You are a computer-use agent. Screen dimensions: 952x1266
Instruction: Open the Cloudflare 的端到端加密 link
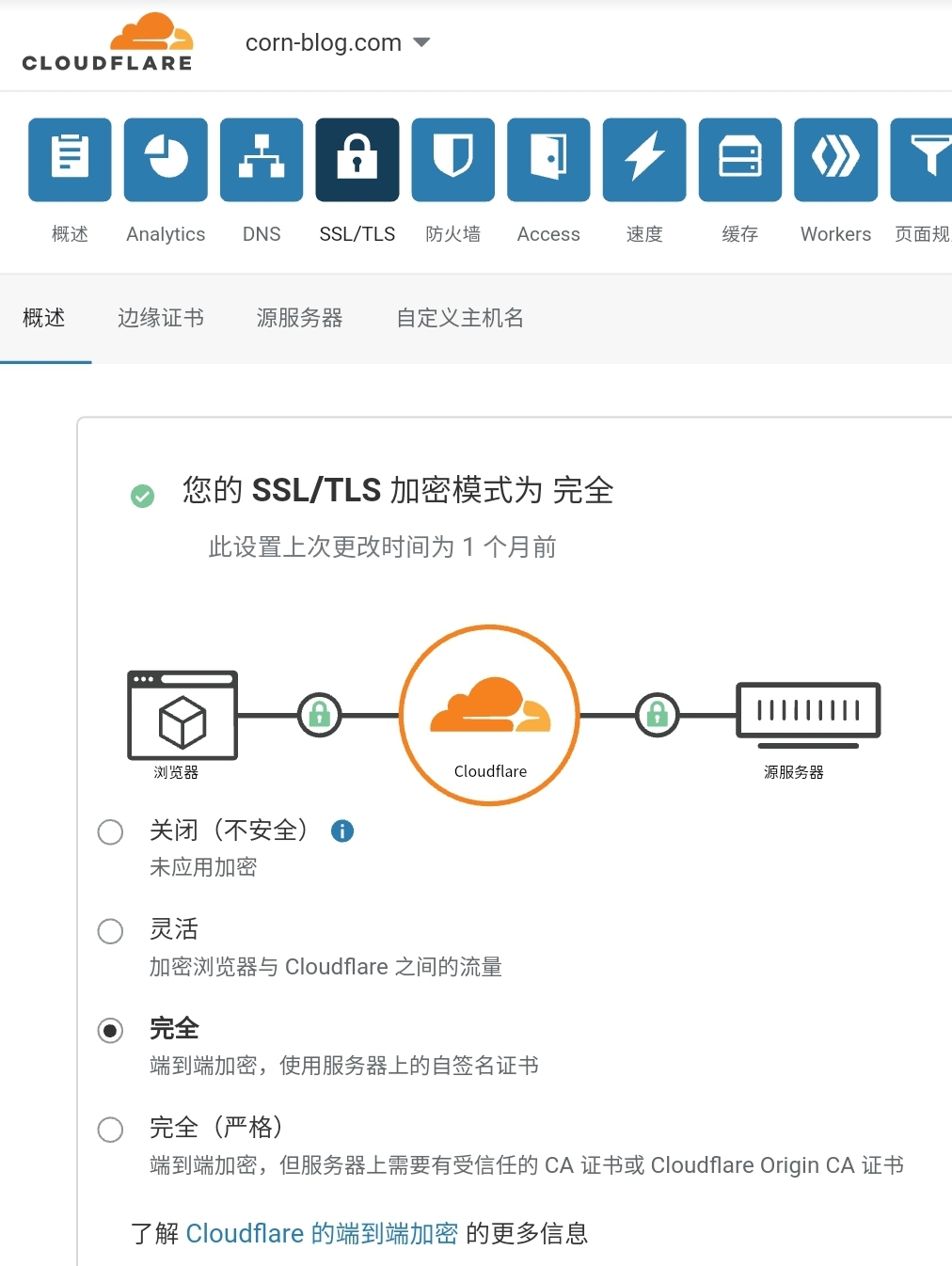(x=322, y=1233)
